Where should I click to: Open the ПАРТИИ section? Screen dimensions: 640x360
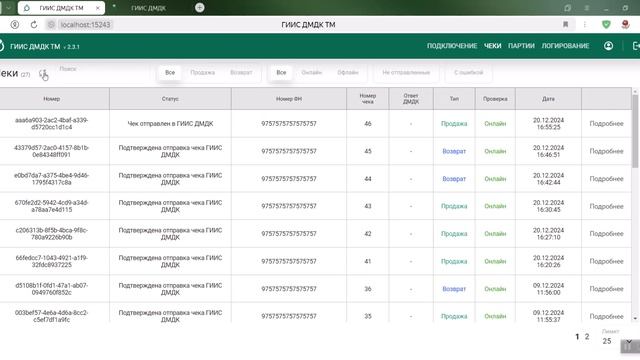[521, 46]
